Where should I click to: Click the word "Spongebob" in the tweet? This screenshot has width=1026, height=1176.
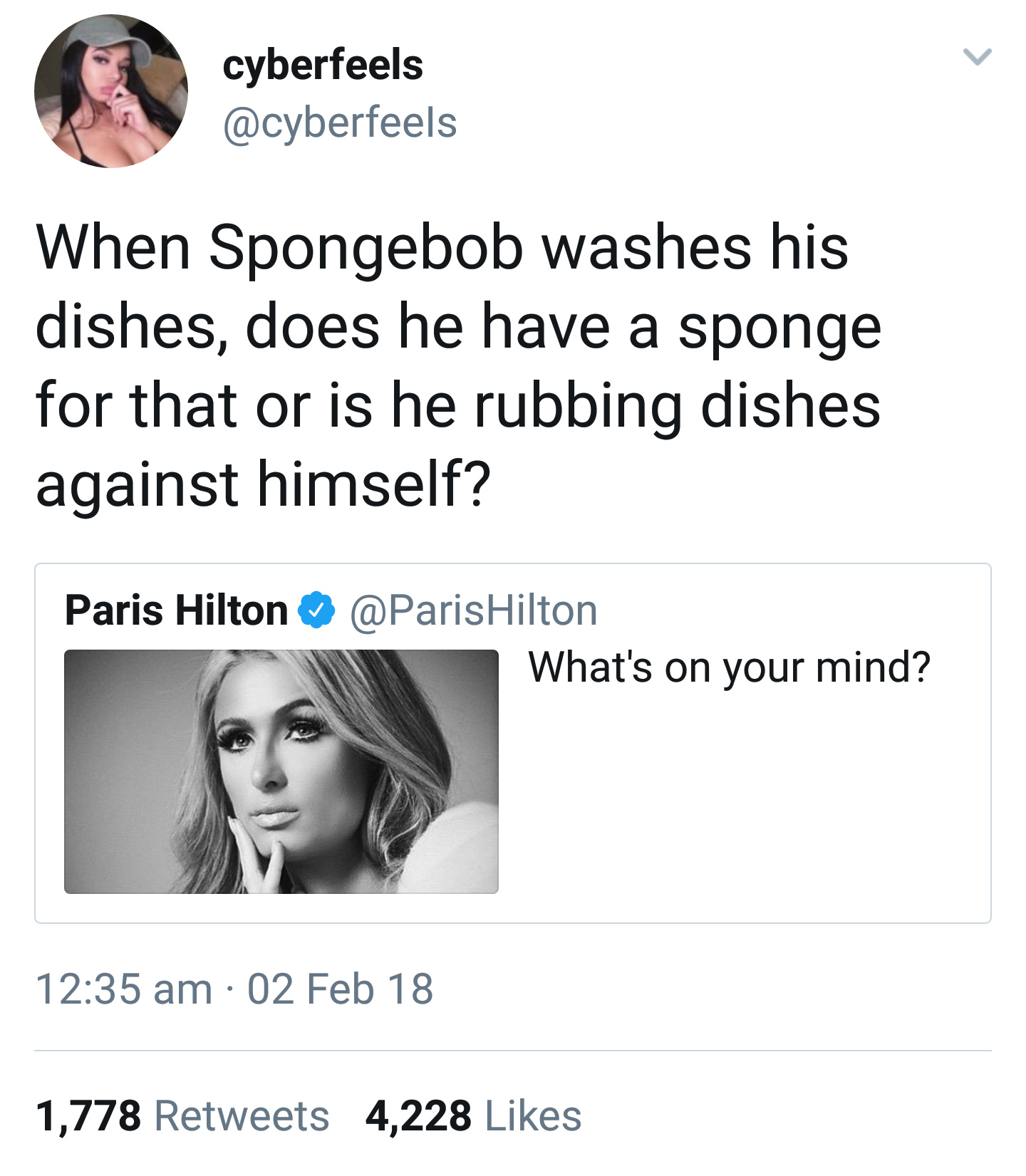(x=366, y=249)
